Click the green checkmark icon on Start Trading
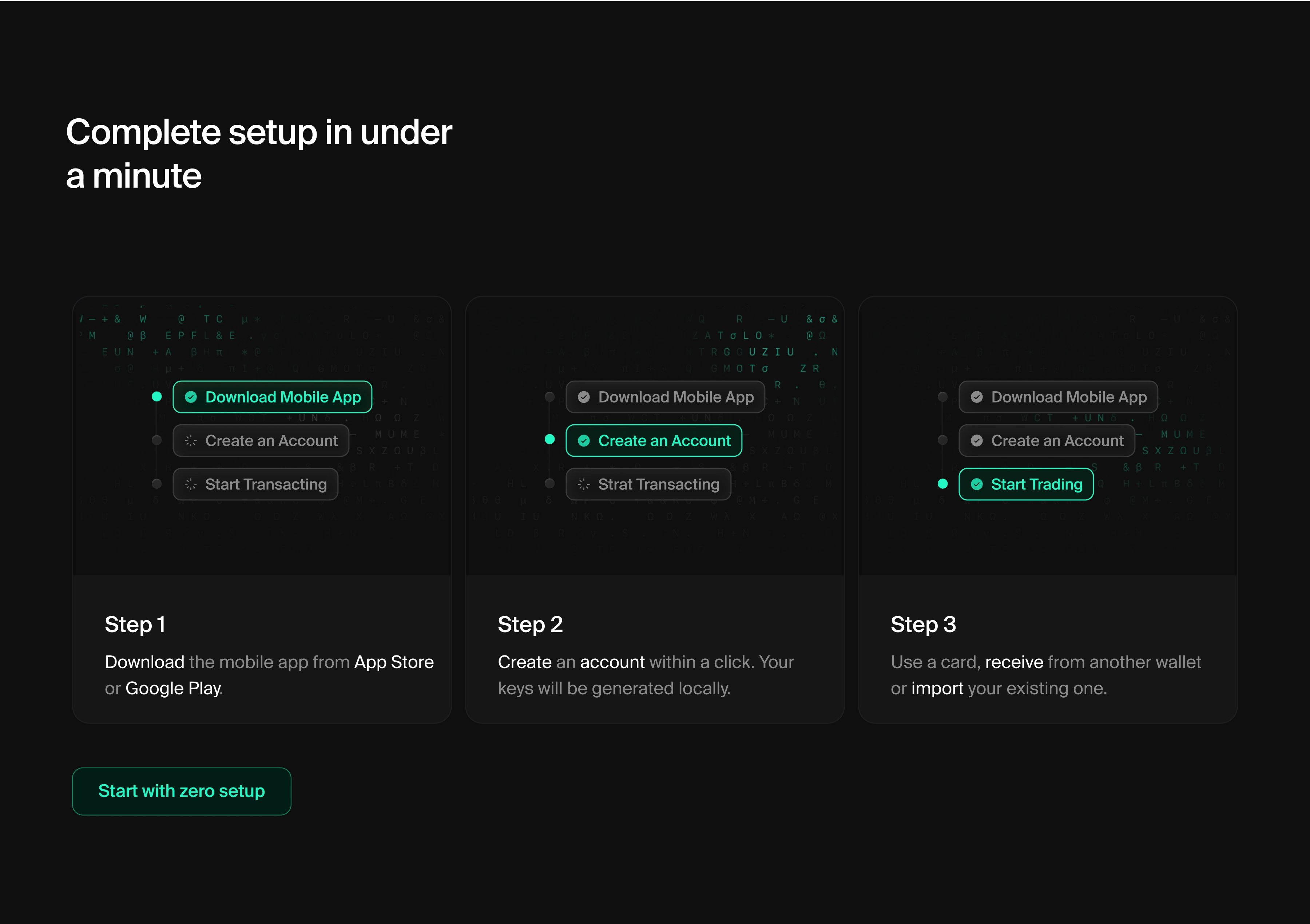Screen dimensions: 1310x924 pyautogui.click(x=977, y=484)
